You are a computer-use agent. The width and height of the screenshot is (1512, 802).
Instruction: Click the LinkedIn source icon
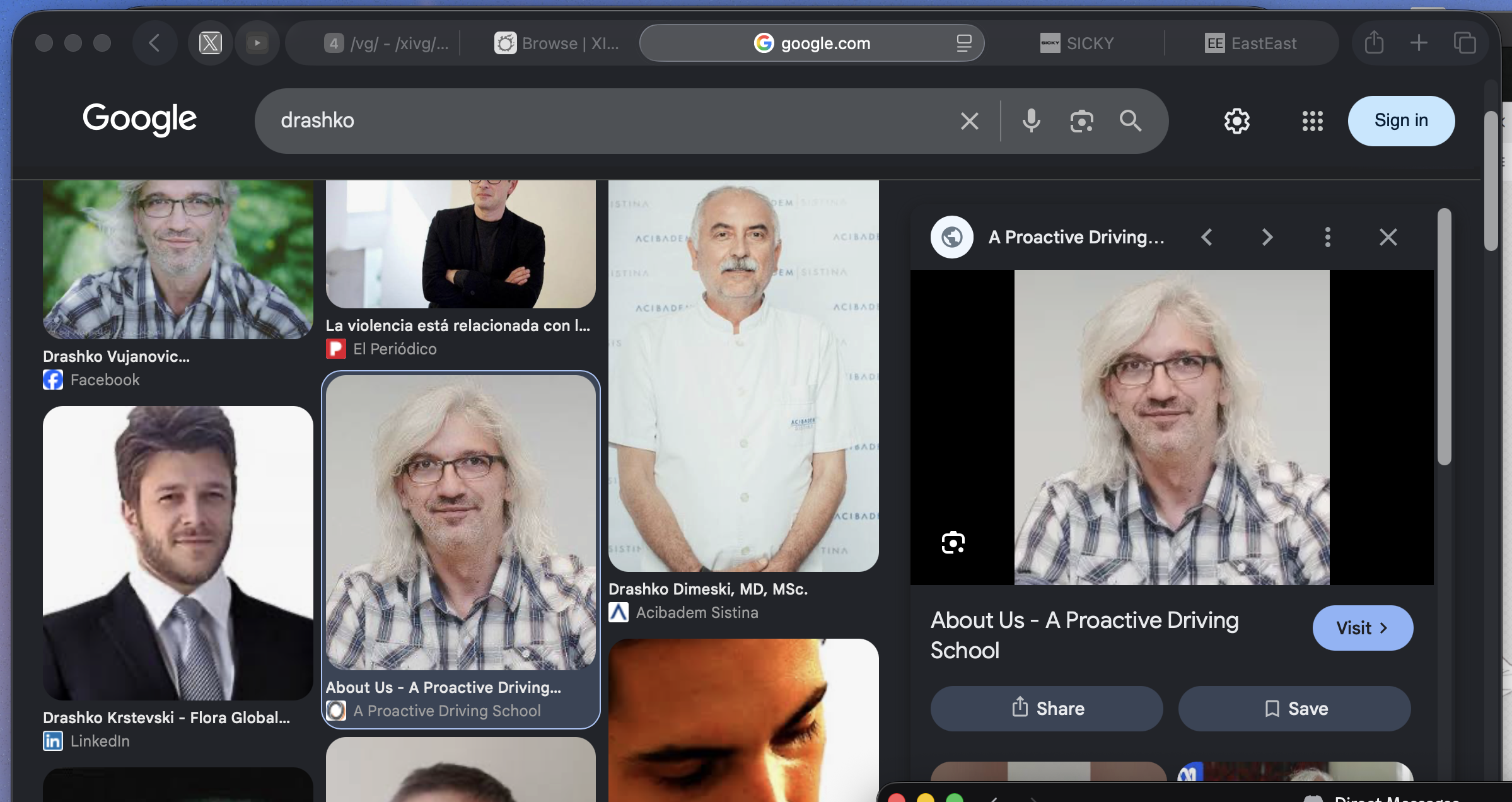53,741
